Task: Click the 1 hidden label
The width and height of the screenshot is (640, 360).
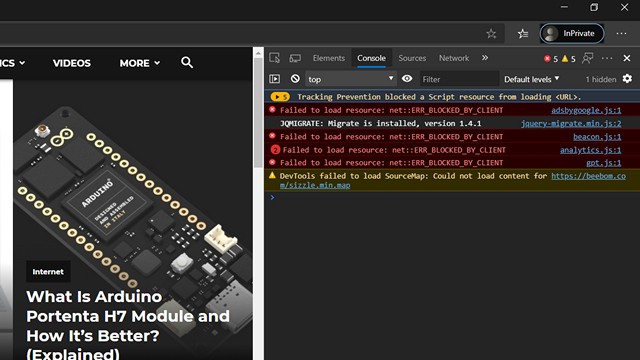Action: pyautogui.click(x=601, y=79)
